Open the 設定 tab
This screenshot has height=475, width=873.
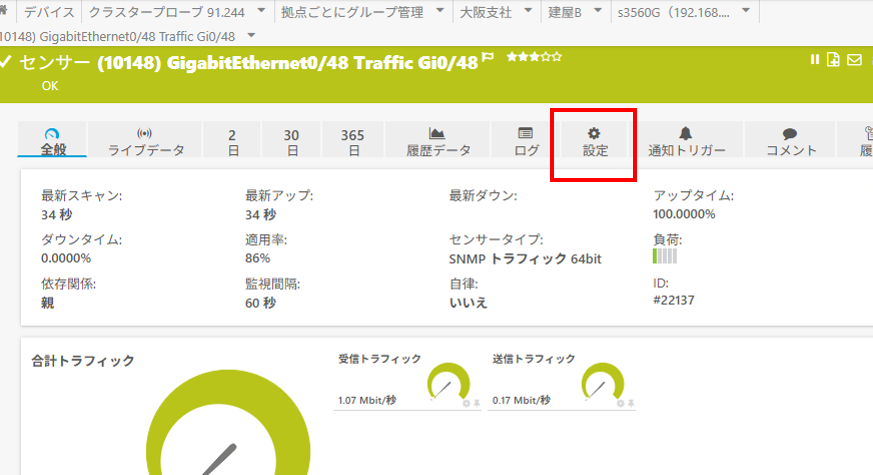pos(594,141)
